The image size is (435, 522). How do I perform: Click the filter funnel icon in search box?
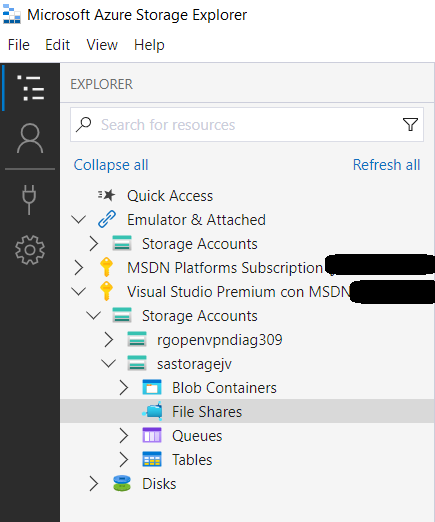[x=410, y=125]
